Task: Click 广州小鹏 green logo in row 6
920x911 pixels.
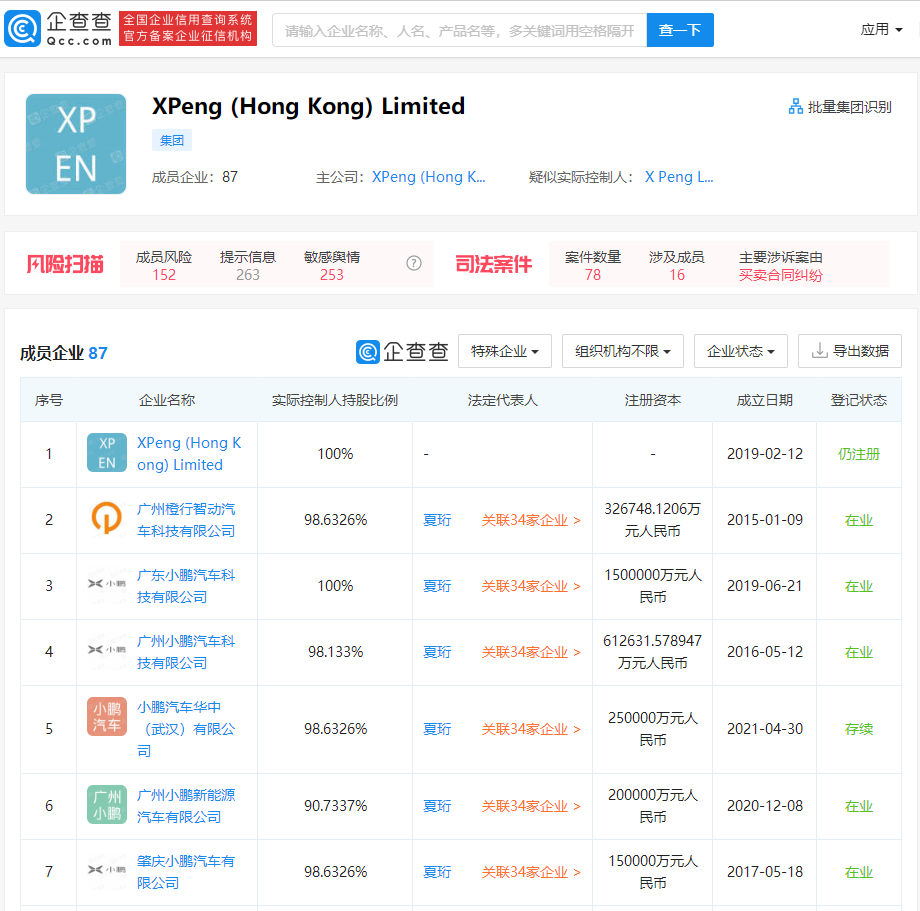Action: 107,805
